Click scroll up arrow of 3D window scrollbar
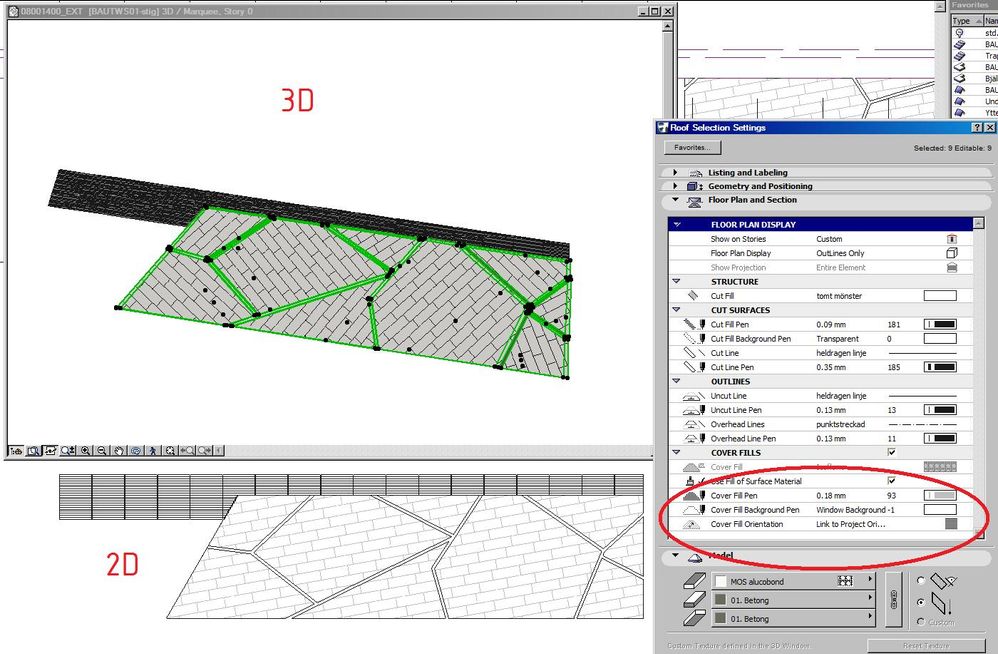The width and height of the screenshot is (998, 654). point(667,26)
